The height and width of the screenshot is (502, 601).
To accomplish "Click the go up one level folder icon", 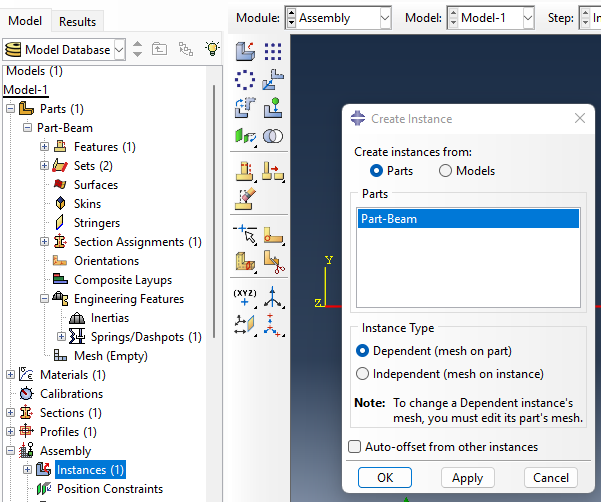I will [159, 49].
